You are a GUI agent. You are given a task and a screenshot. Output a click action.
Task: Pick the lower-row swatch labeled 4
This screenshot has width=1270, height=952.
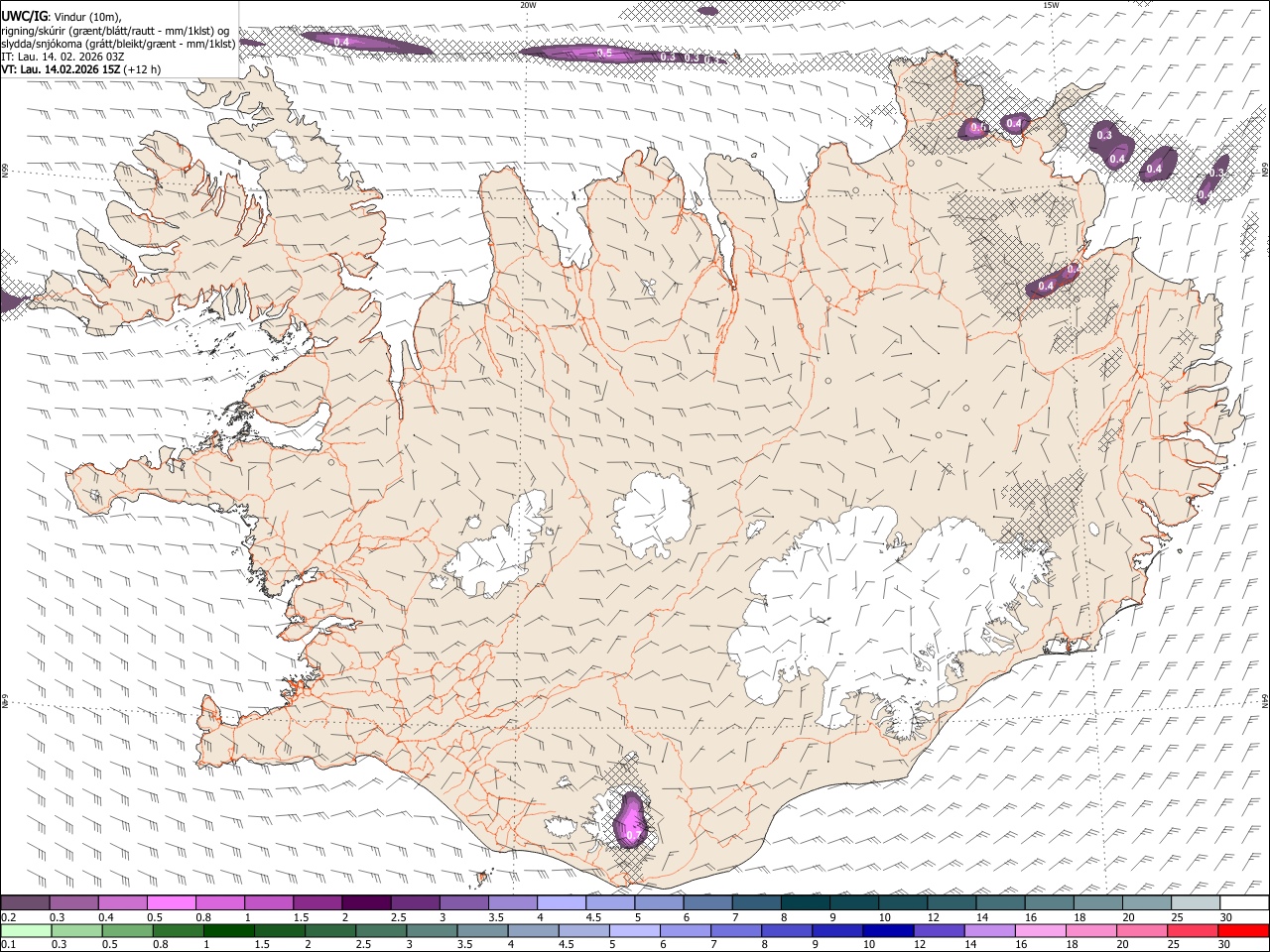tap(535, 931)
